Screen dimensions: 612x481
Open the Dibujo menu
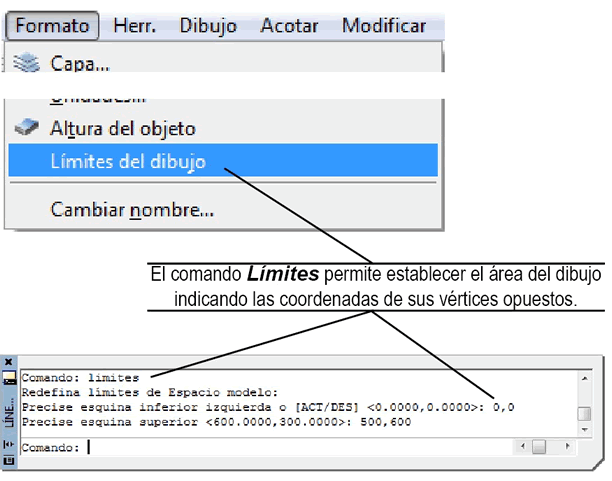pyautogui.click(x=208, y=26)
